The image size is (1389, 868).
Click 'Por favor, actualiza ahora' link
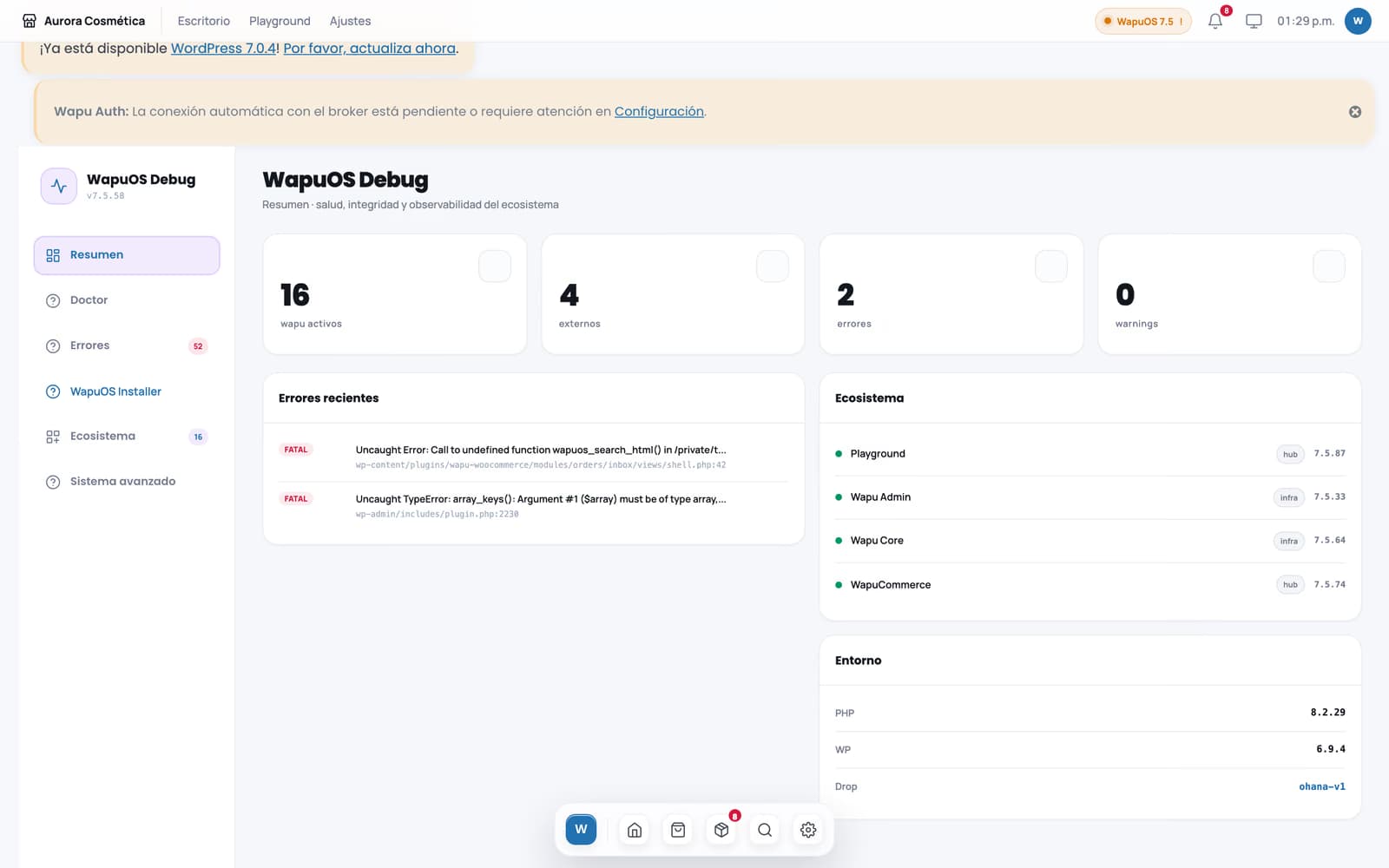pyautogui.click(x=369, y=49)
